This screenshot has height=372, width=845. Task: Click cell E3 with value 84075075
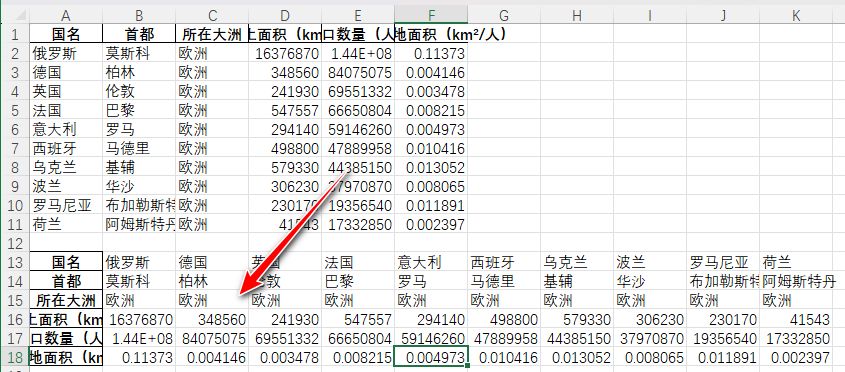[x=358, y=72]
